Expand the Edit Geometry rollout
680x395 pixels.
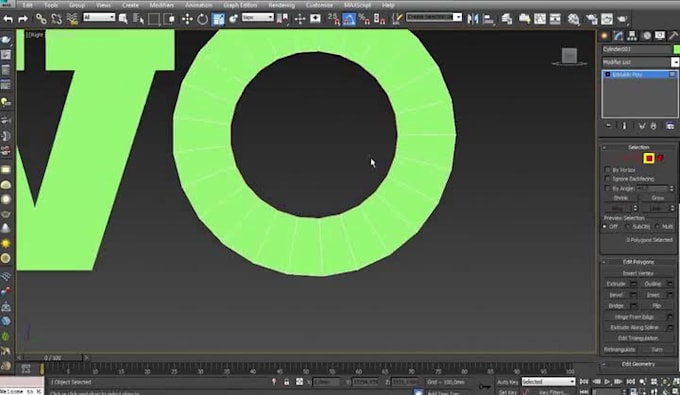pyautogui.click(x=638, y=364)
